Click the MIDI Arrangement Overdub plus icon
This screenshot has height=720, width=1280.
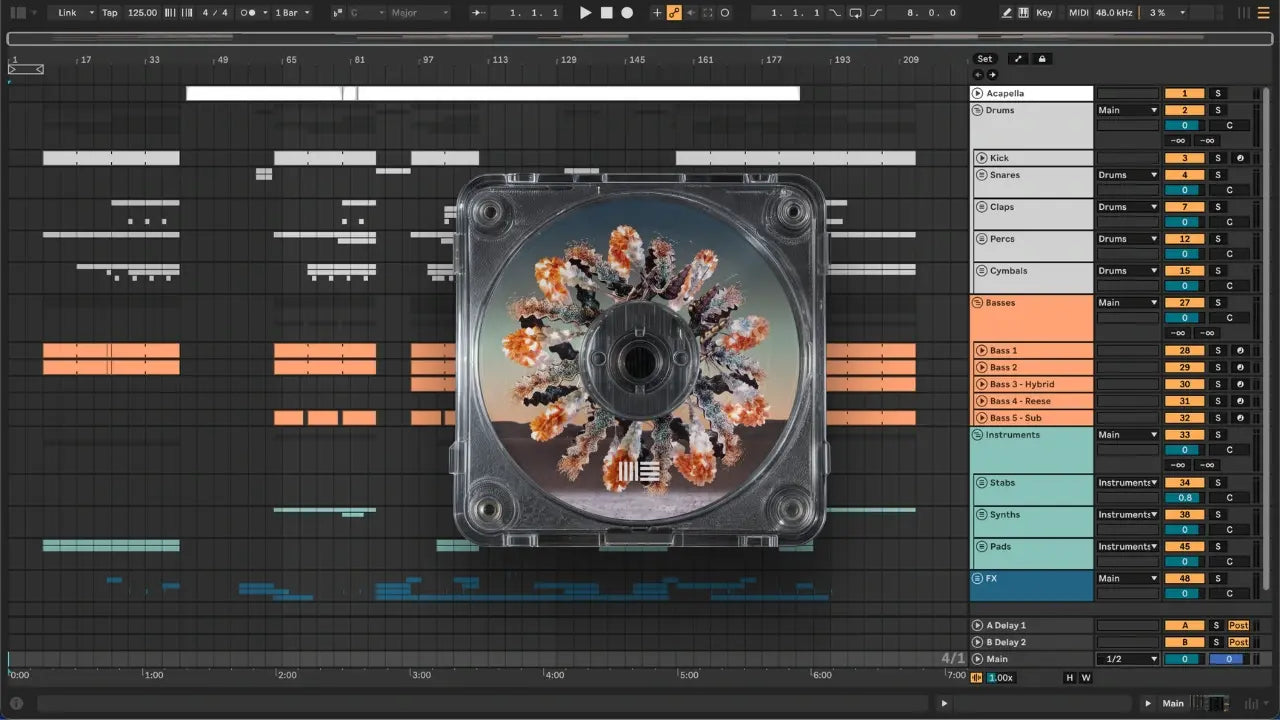pos(657,13)
